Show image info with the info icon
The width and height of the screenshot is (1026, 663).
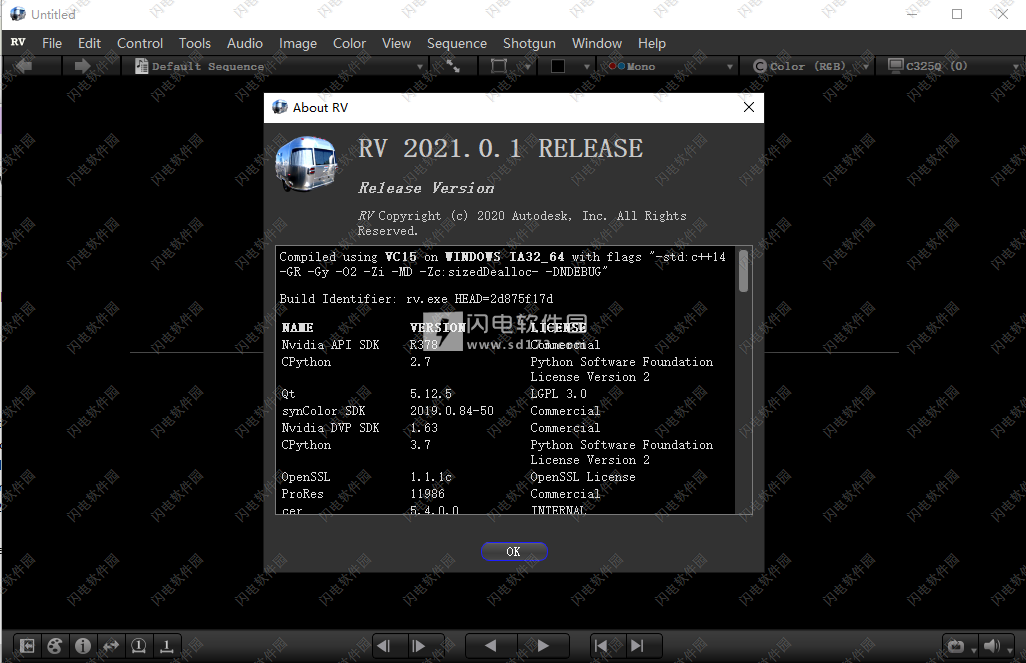(83, 646)
